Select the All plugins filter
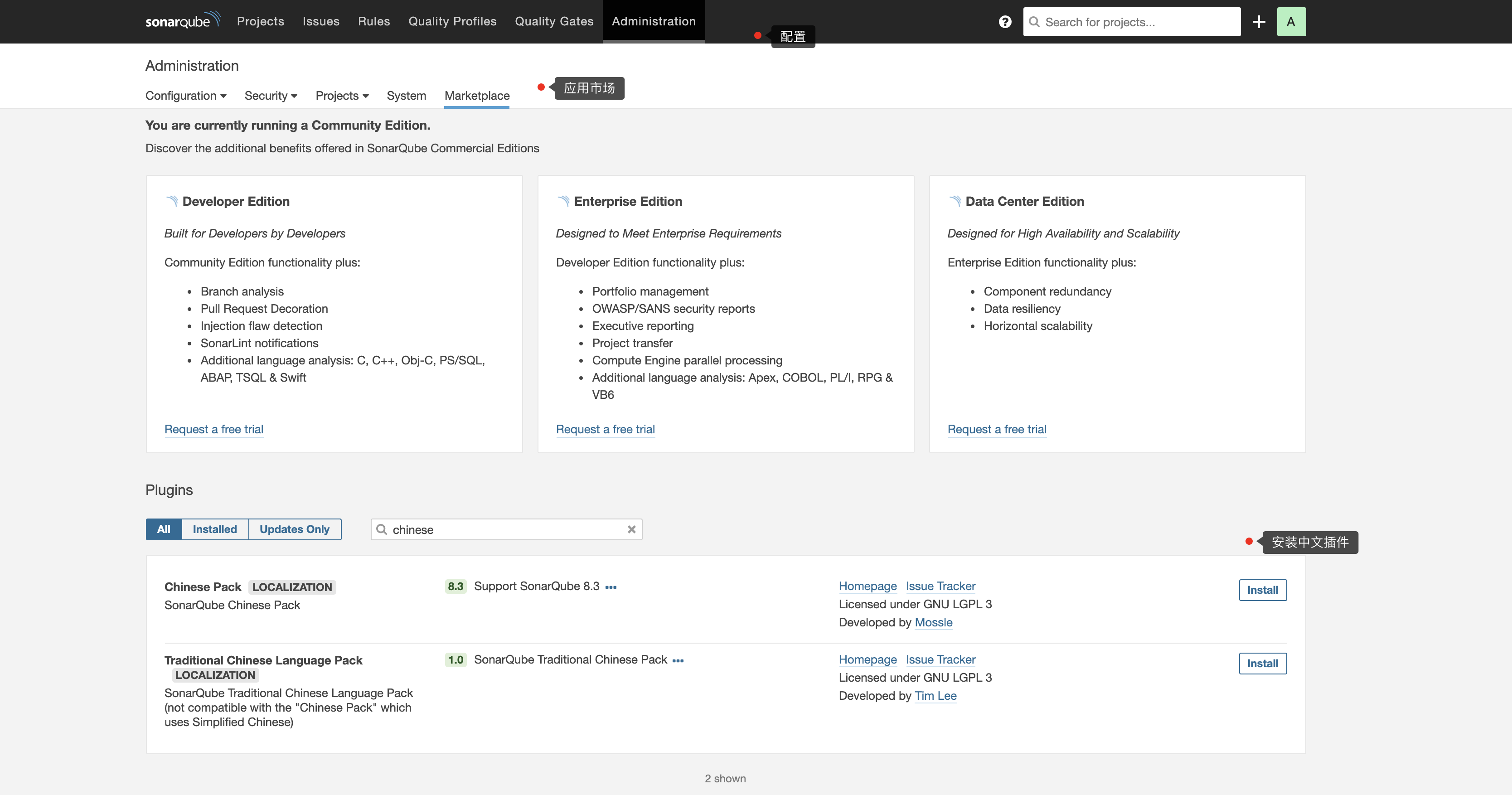The width and height of the screenshot is (1512, 795). [x=163, y=529]
